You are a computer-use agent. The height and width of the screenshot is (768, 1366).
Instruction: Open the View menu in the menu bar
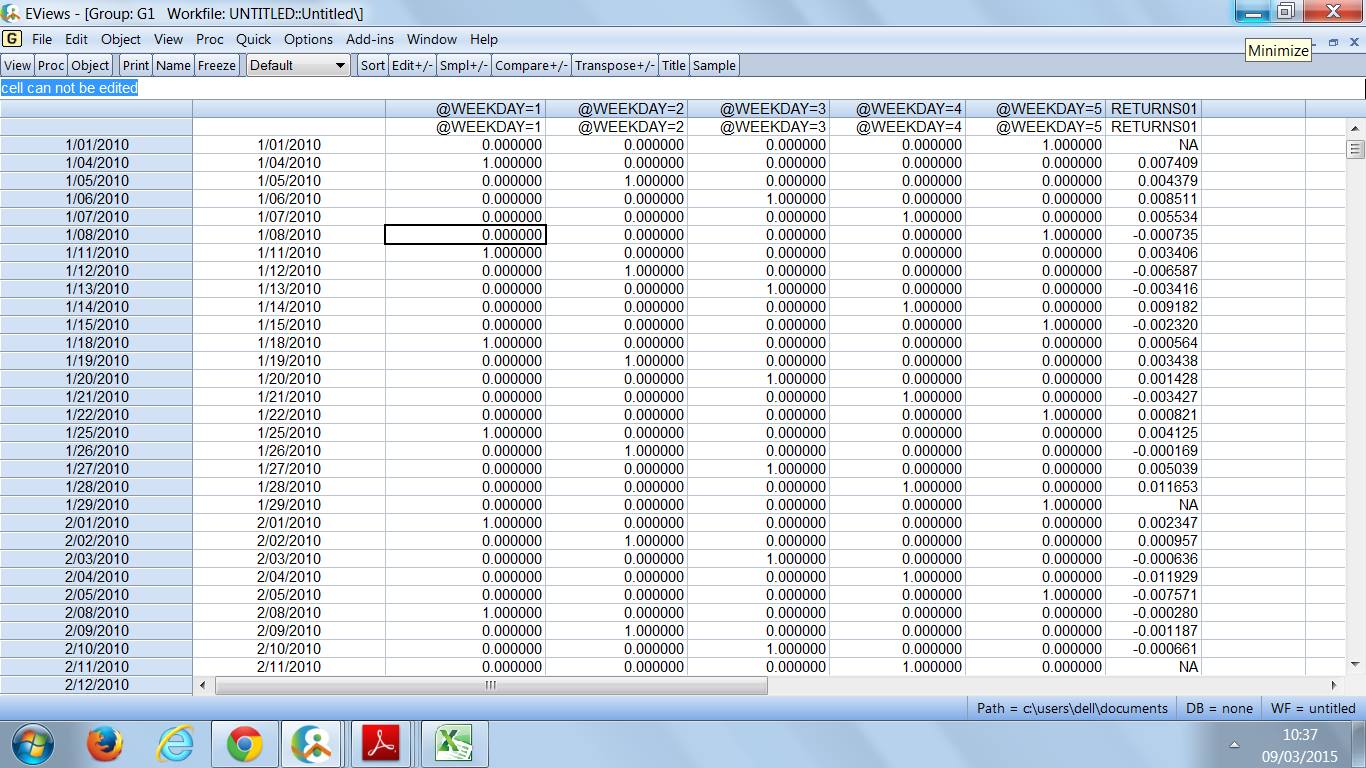[168, 39]
